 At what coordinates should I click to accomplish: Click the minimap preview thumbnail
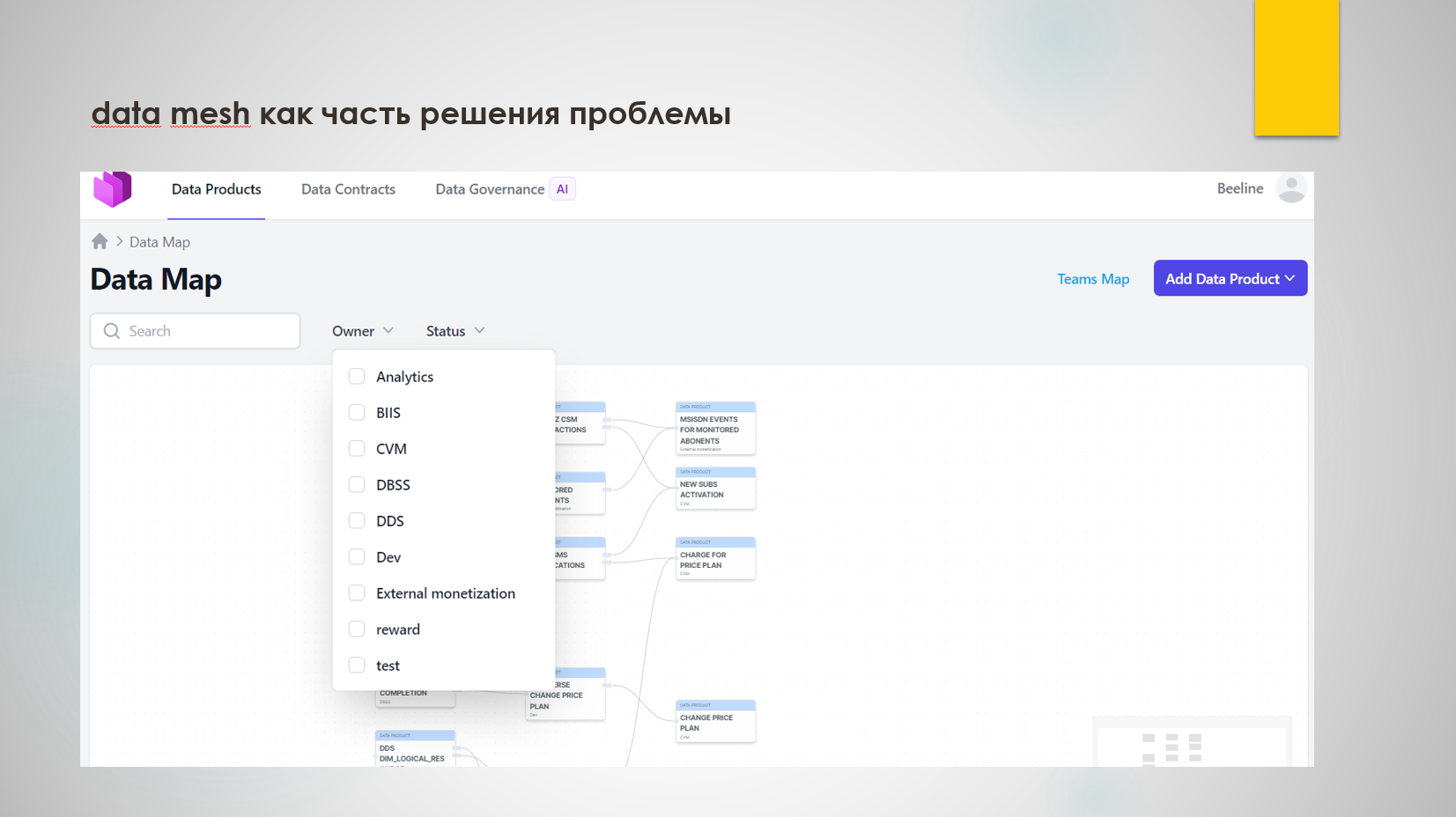pyautogui.click(x=1191, y=742)
